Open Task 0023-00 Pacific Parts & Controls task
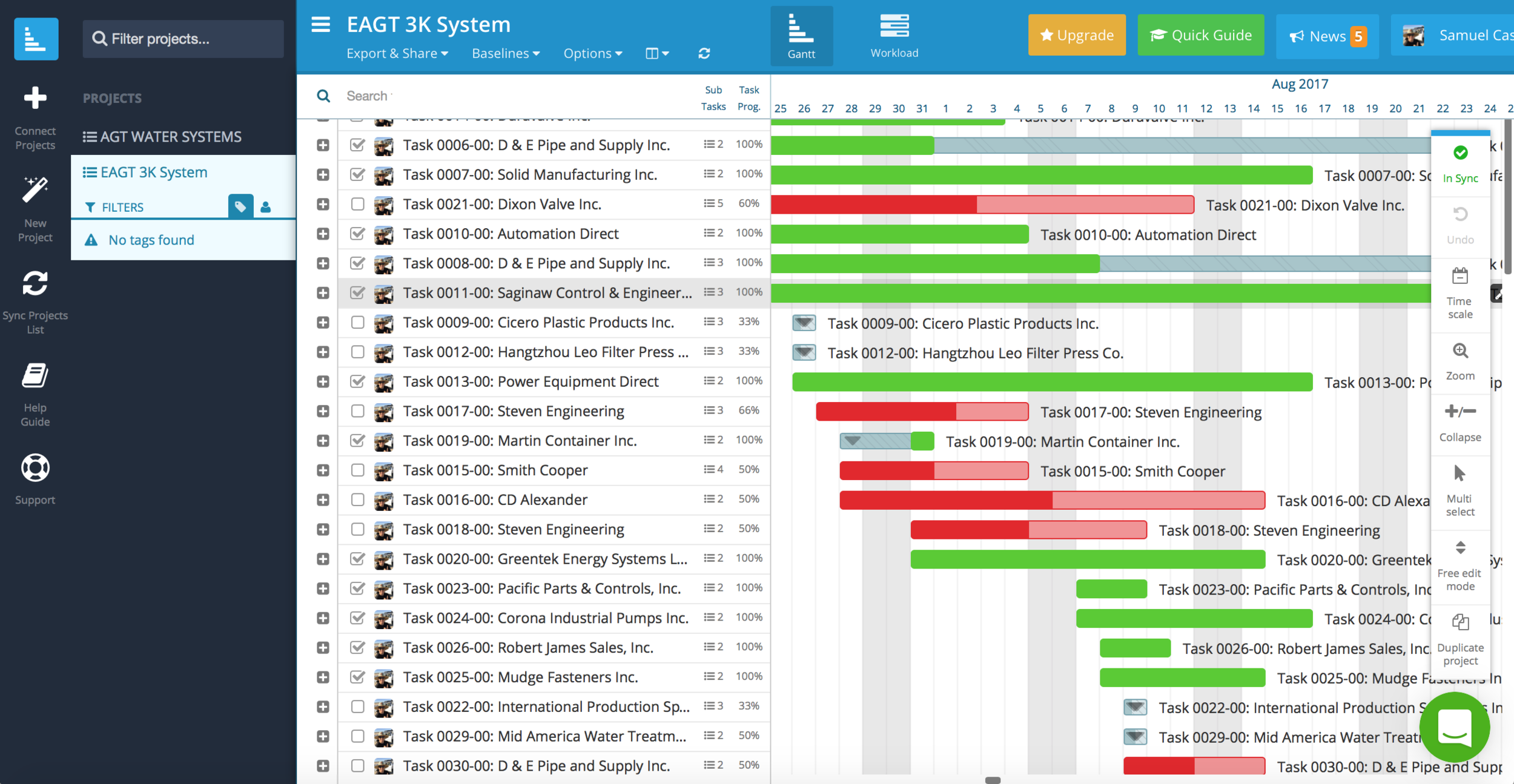 pyautogui.click(x=541, y=588)
